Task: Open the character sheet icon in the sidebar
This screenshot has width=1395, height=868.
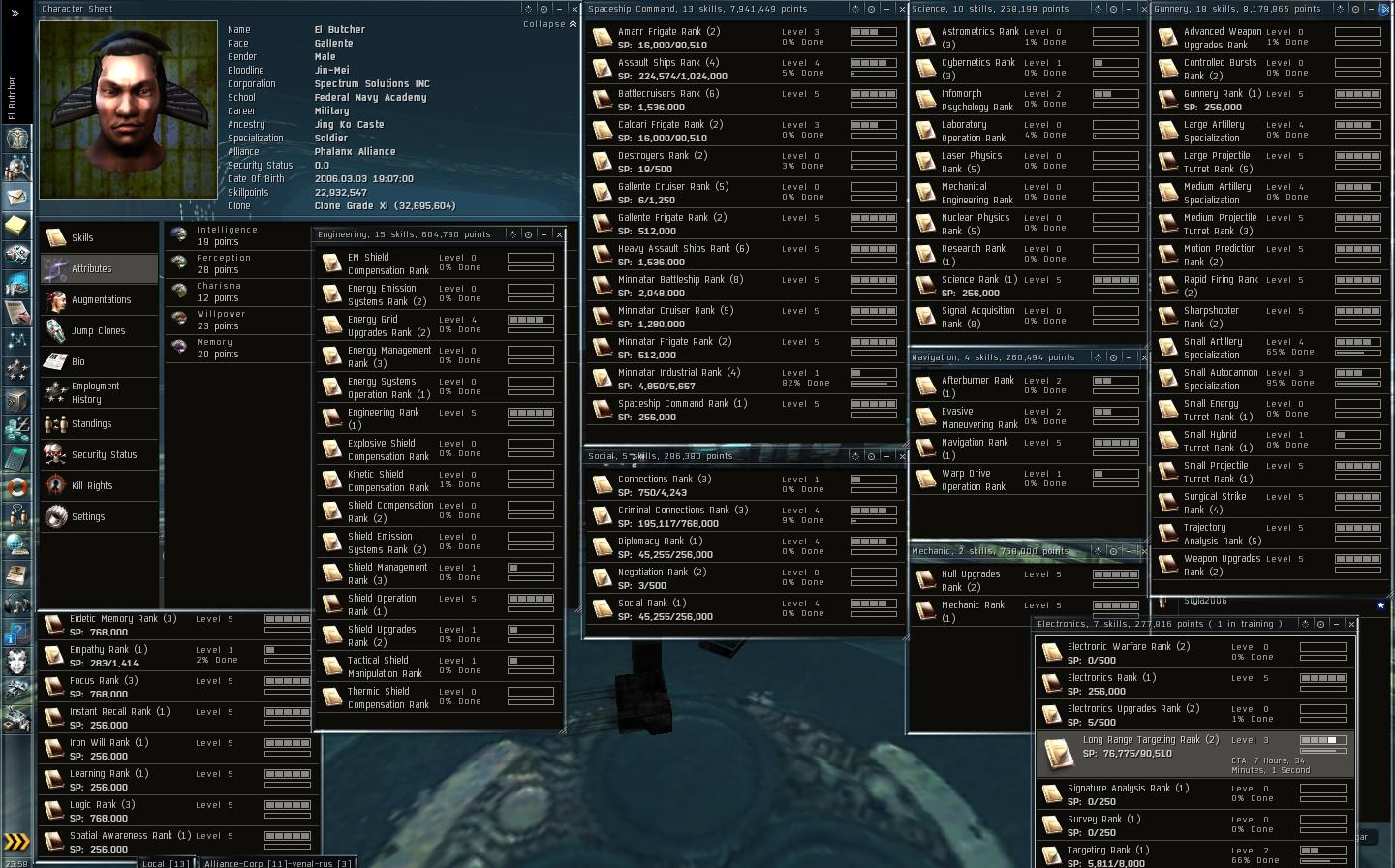Action: click(17, 138)
